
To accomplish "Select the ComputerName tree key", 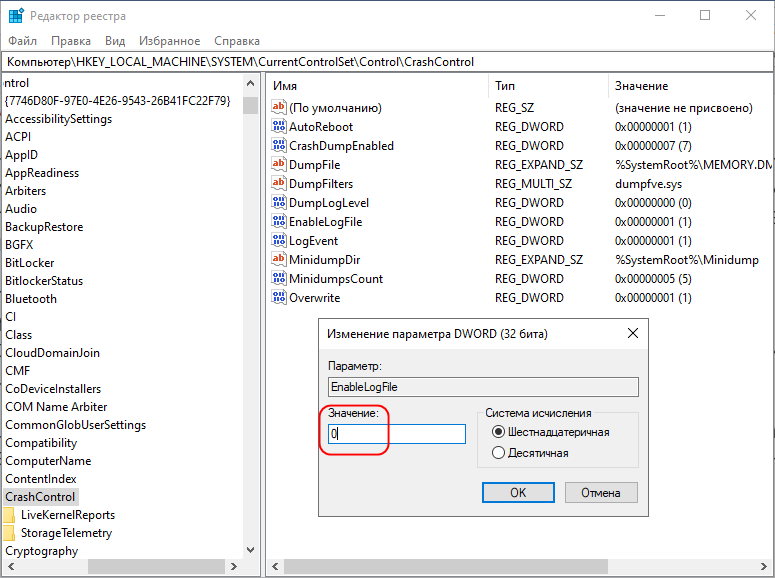I will coord(48,460).
